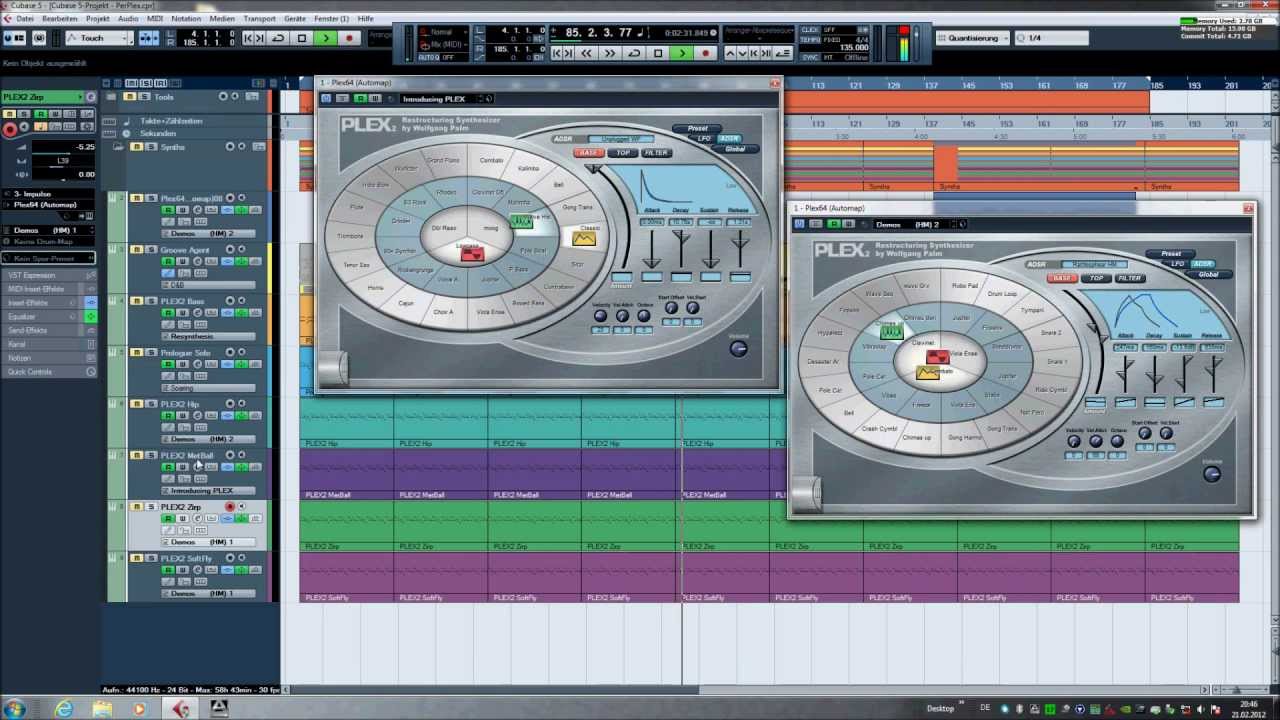Select the yellow envelope marker in right Plex wheel
The width and height of the screenshot is (1280, 720).
tap(928, 372)
